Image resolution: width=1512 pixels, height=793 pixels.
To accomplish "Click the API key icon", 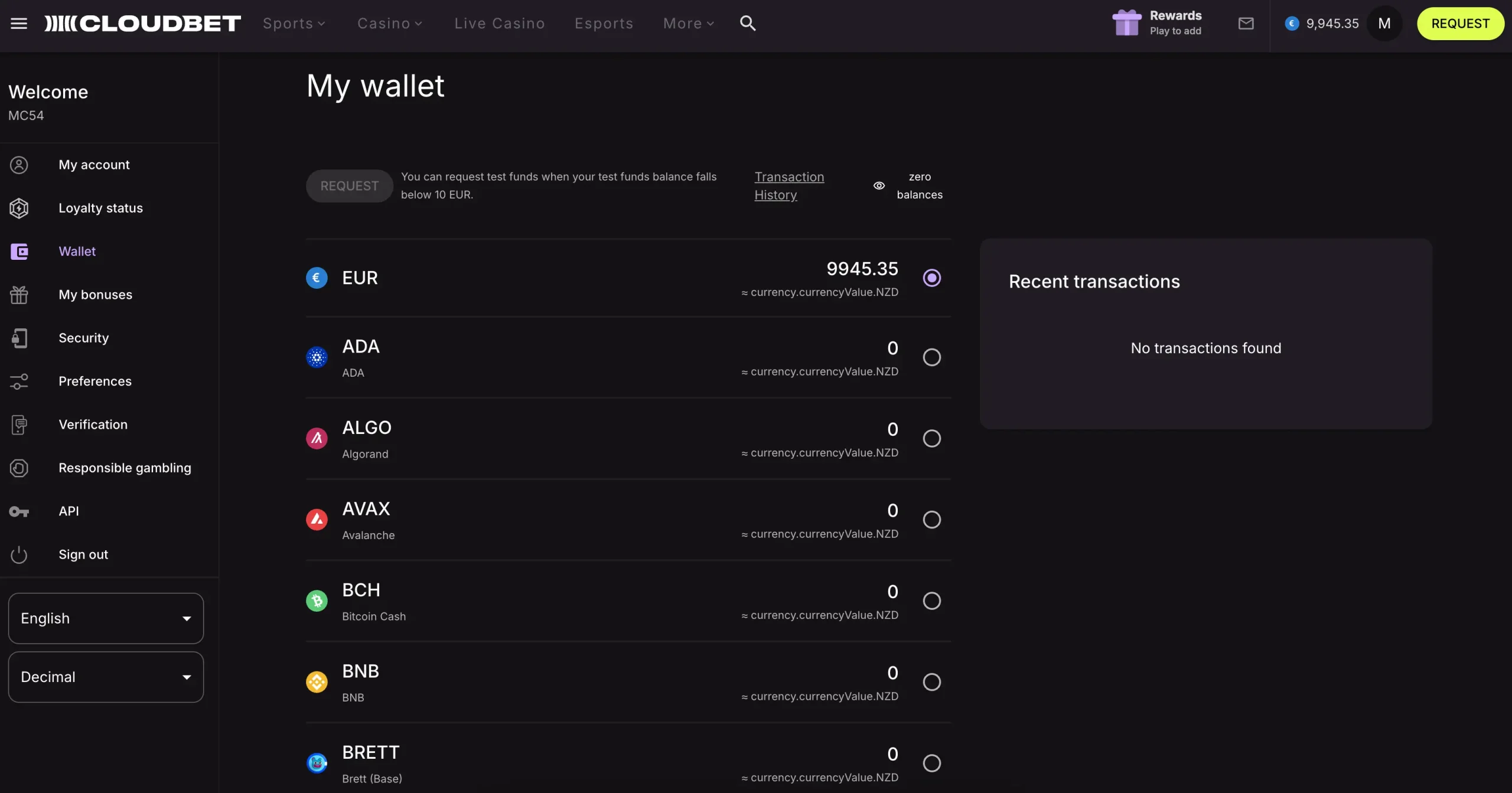I will 19,511.
